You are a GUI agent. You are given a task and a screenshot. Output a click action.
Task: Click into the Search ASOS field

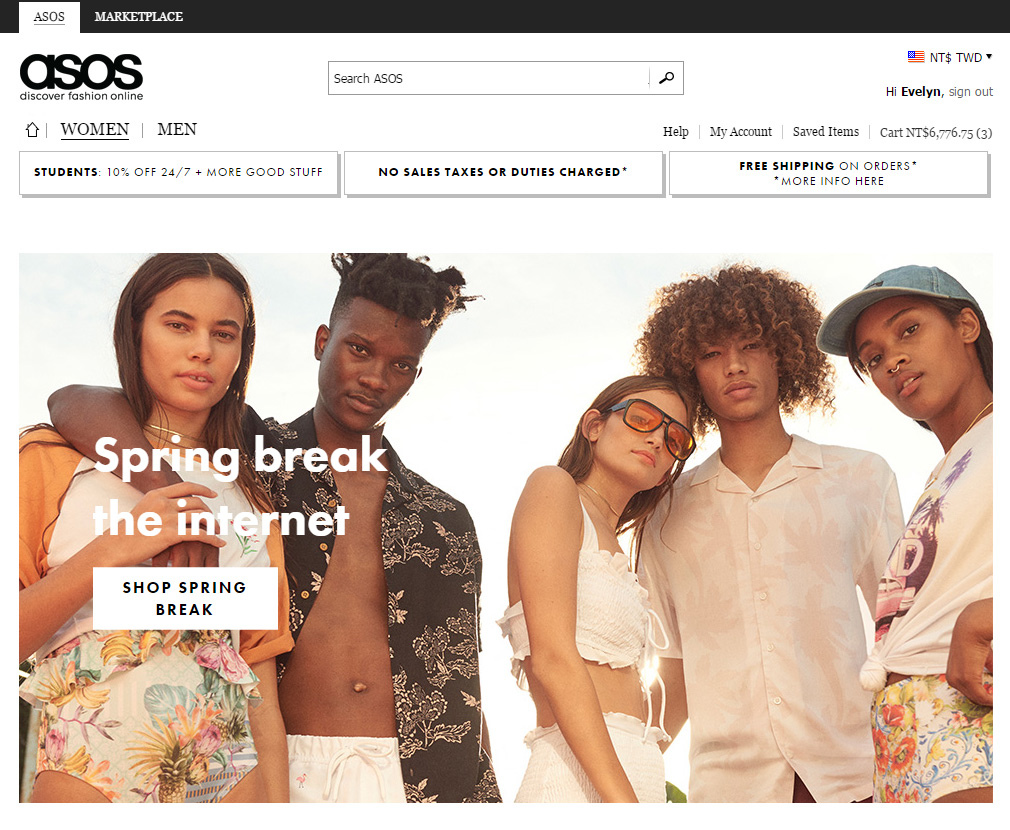click(489, 78)
